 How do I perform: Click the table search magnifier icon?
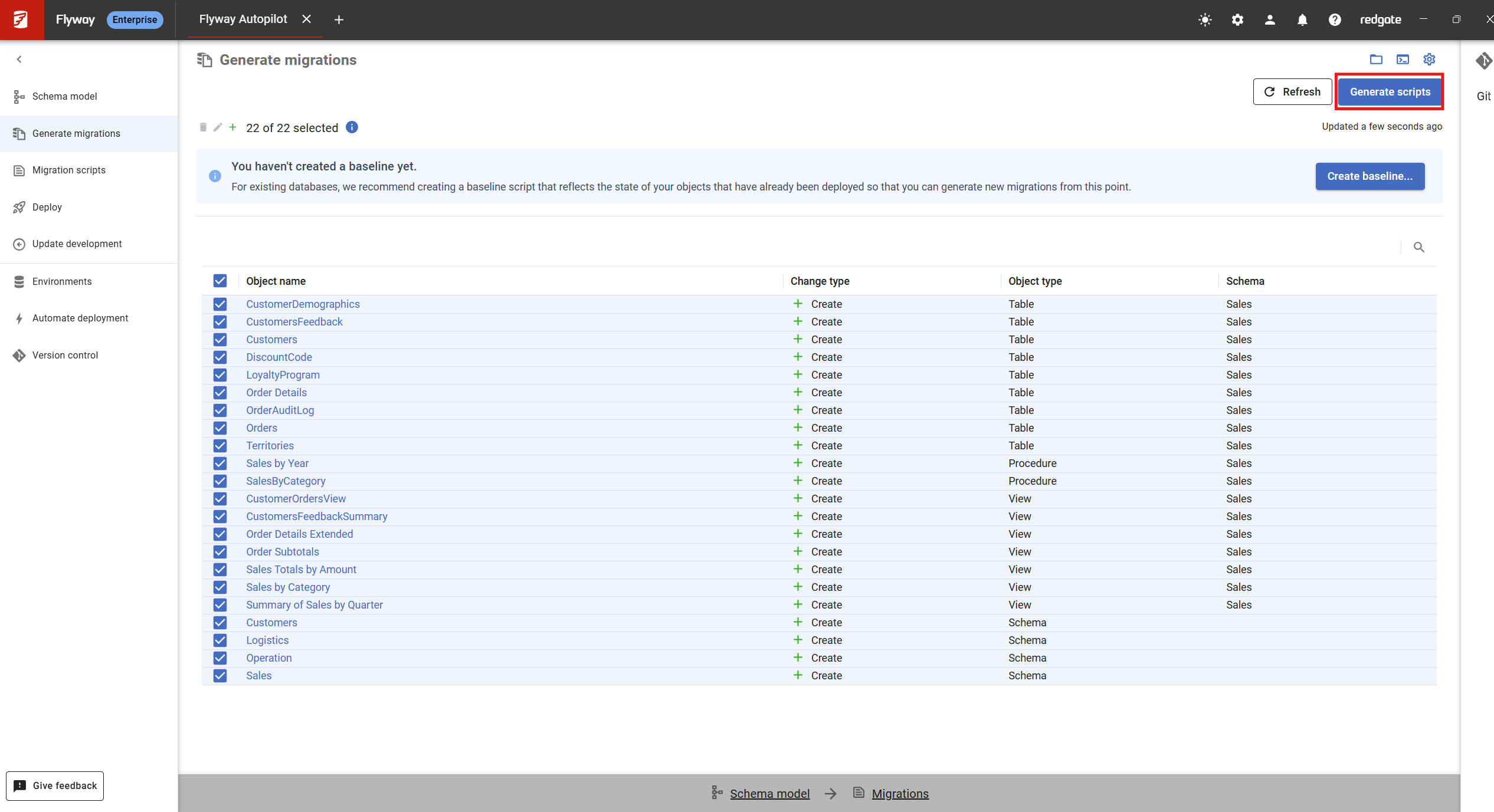pyautogui.click(x=1419, y=247)
